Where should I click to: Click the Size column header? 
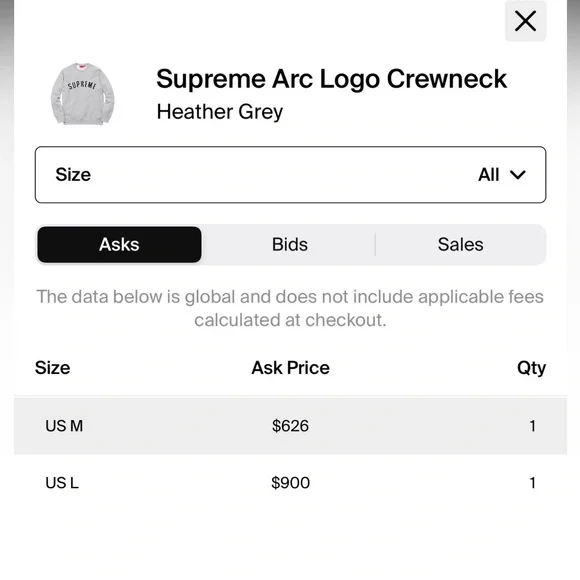click(x=53, y=368)
